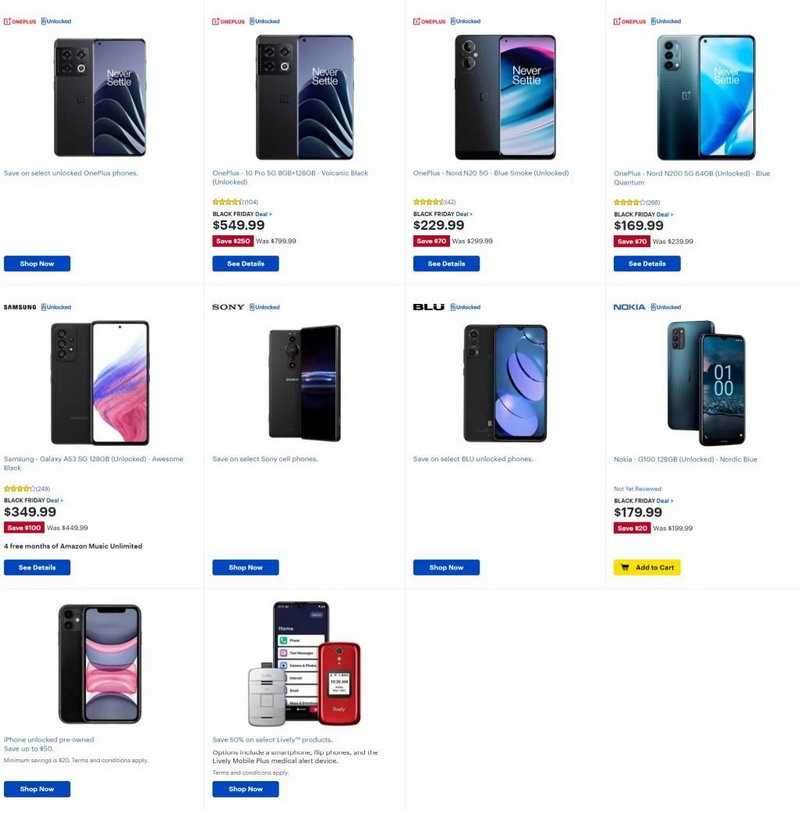Click the Samsung brand logo
800x817 pixels.
[x=20, y=307]
